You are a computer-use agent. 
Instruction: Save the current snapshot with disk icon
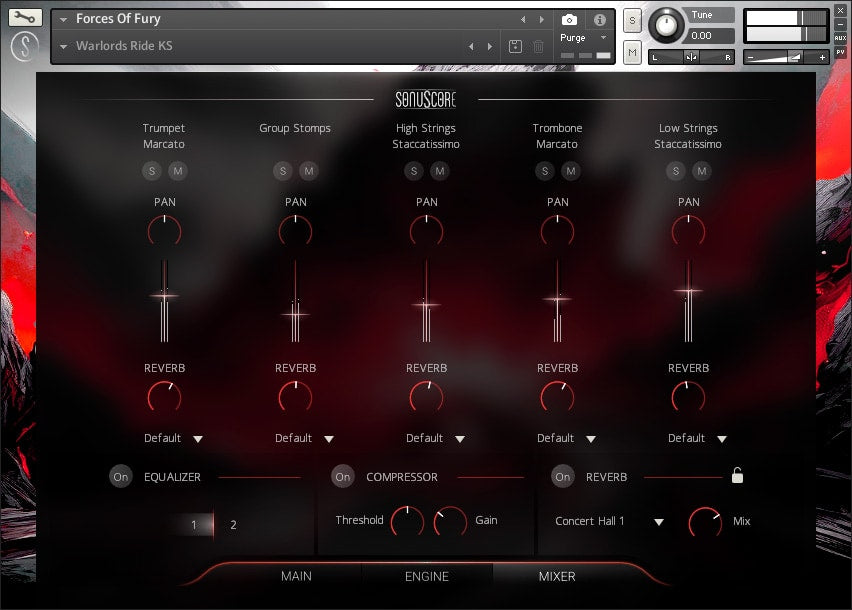coord(515,46)
